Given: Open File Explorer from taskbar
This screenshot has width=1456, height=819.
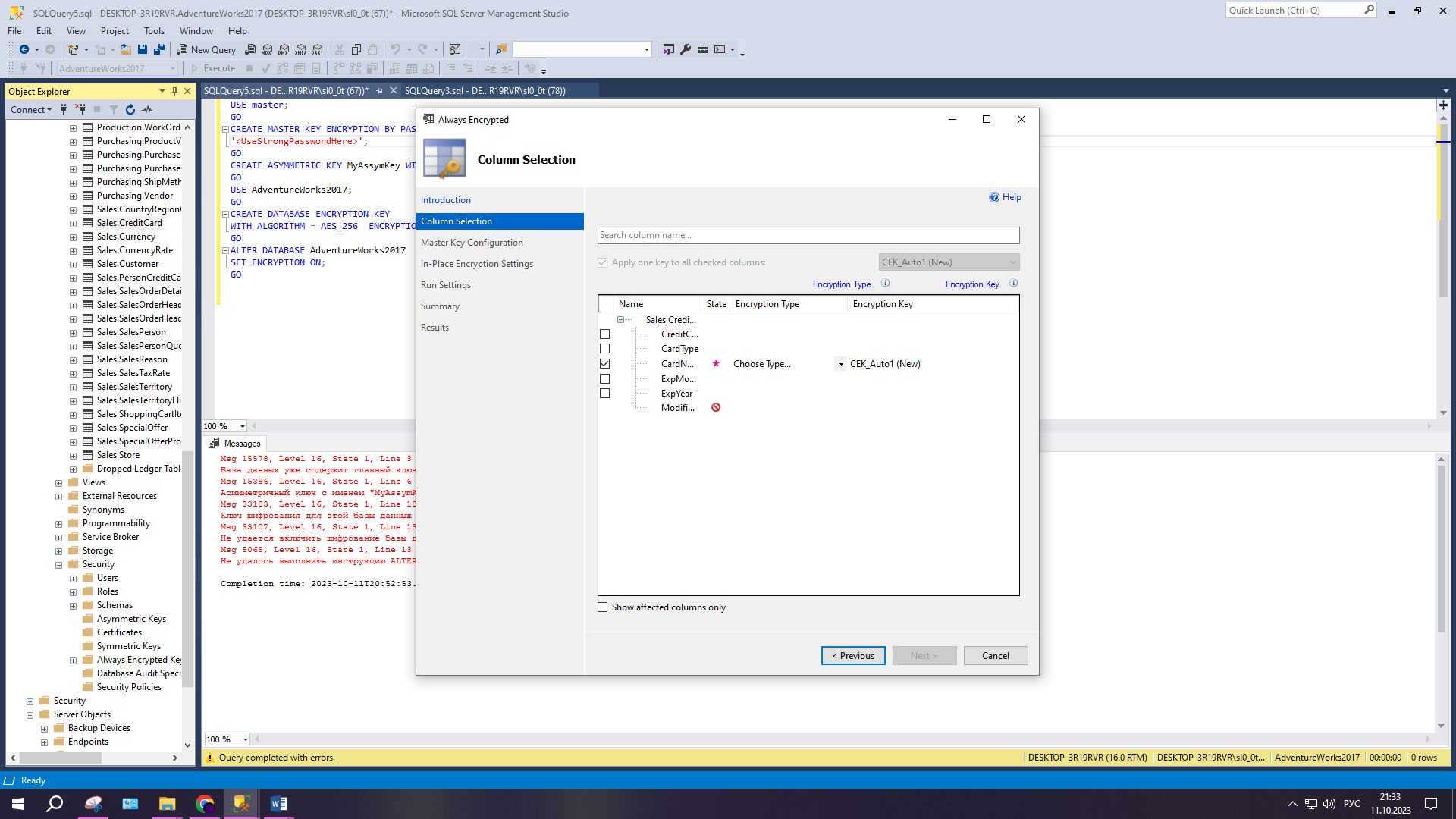Looking at the screenshot, I should point(167,804).
